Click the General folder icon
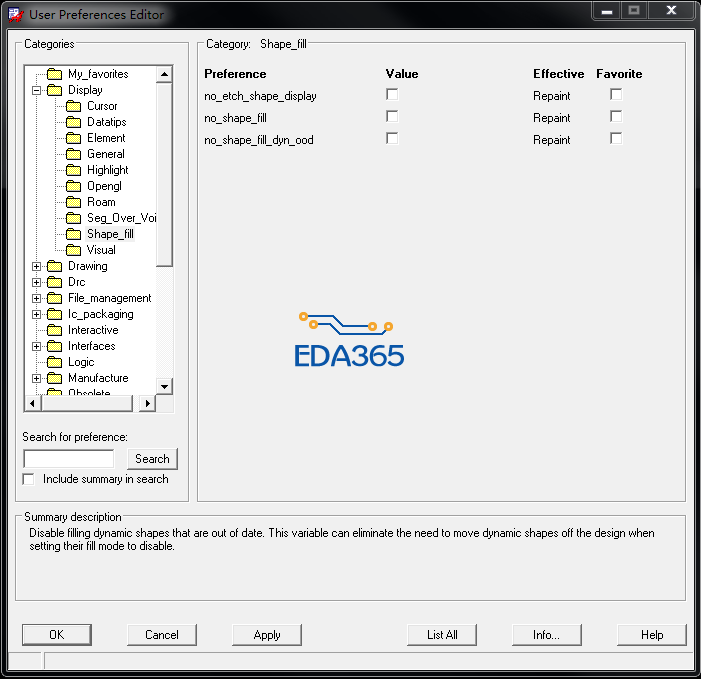Viewport: 701px width, 679px height. click(73, 154)
